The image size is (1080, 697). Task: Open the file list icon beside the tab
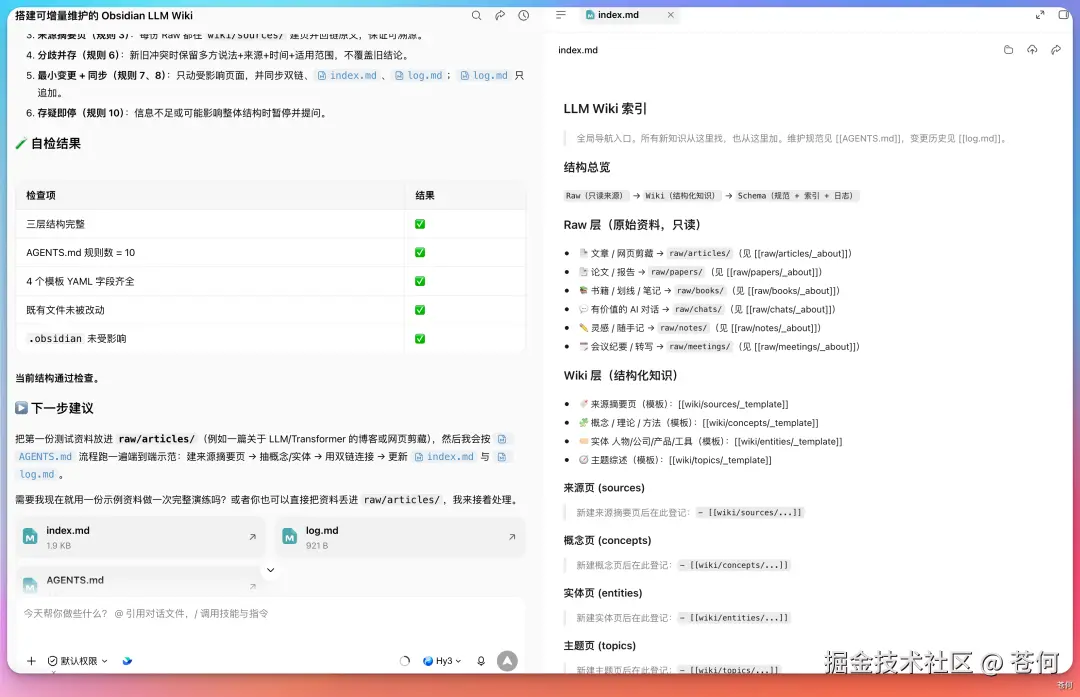(561, 14)
